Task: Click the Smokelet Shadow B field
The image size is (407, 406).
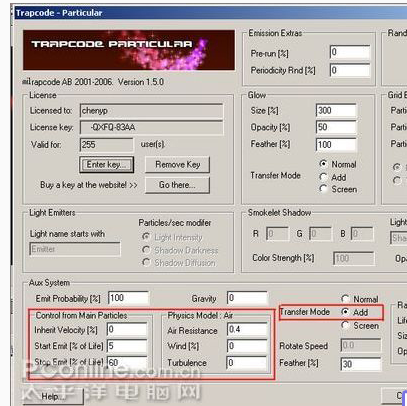Action: click(x=362, y=234)
